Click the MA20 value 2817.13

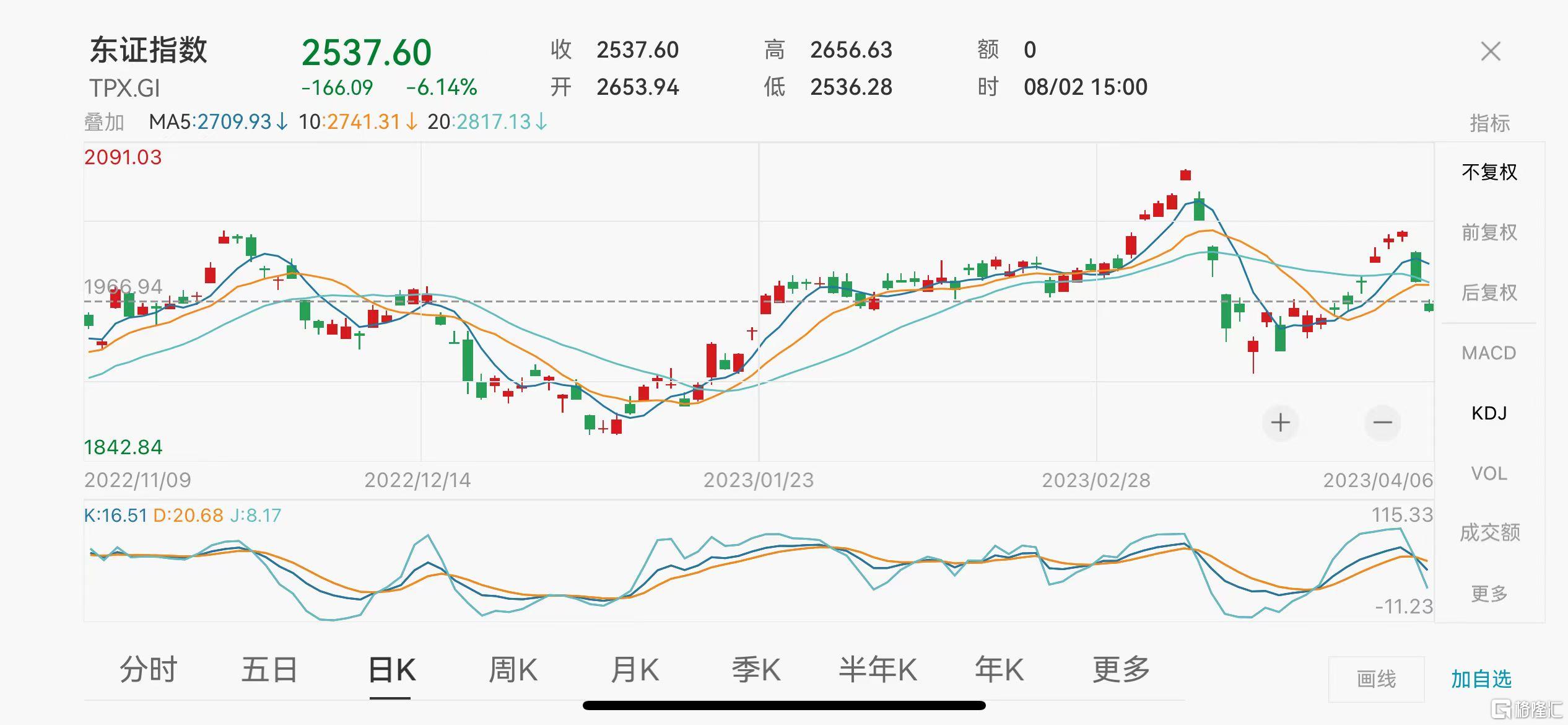[x=494, y=122]
